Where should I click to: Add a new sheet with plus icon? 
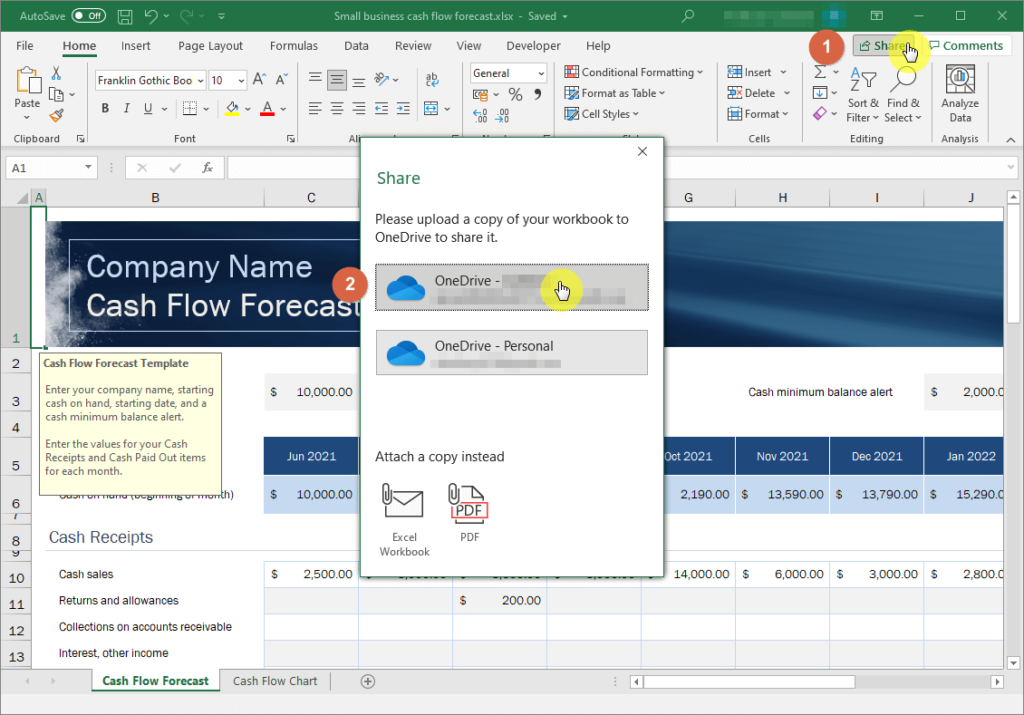pos(368,682)
